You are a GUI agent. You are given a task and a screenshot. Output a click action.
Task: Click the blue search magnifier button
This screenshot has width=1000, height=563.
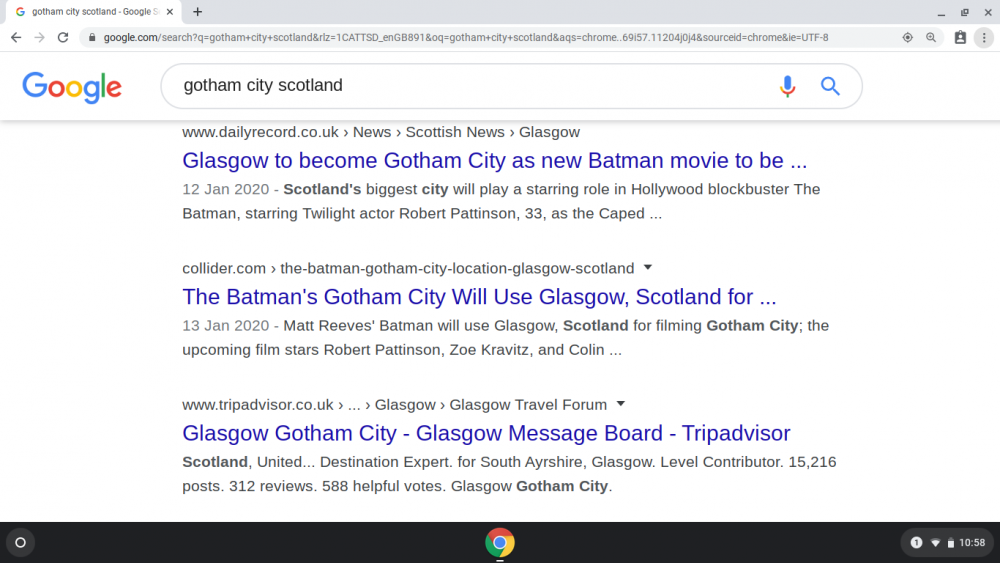pyautogui.click(x=830, y=85)
